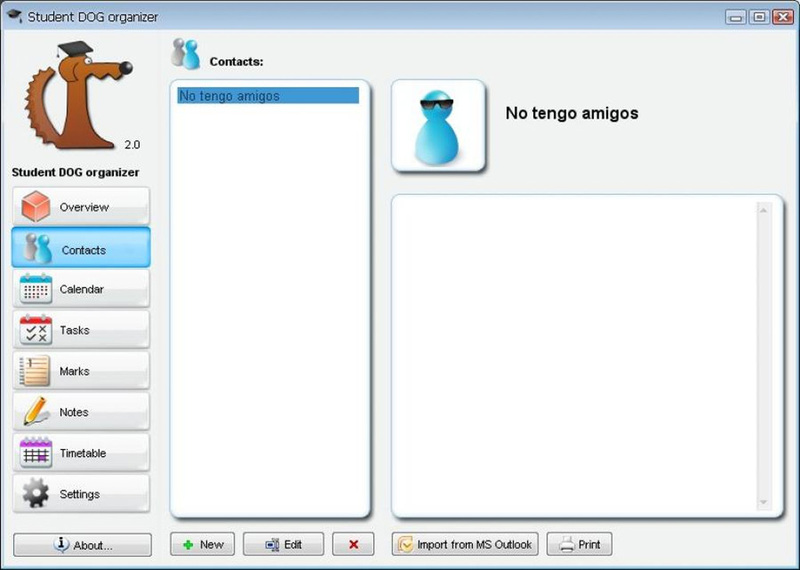
Task: Minimize the Student DOG organizer window
Action: point(736,17)
